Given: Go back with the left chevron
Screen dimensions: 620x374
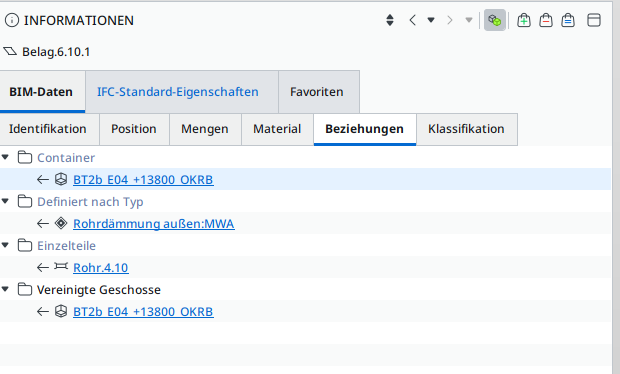Looking at the screenshot, I should (x=412, y=20).
